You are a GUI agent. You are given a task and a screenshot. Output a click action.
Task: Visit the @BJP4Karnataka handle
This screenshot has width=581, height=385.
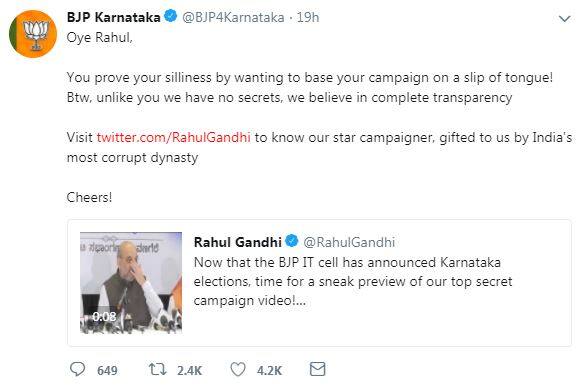click(x=233, y=17)
